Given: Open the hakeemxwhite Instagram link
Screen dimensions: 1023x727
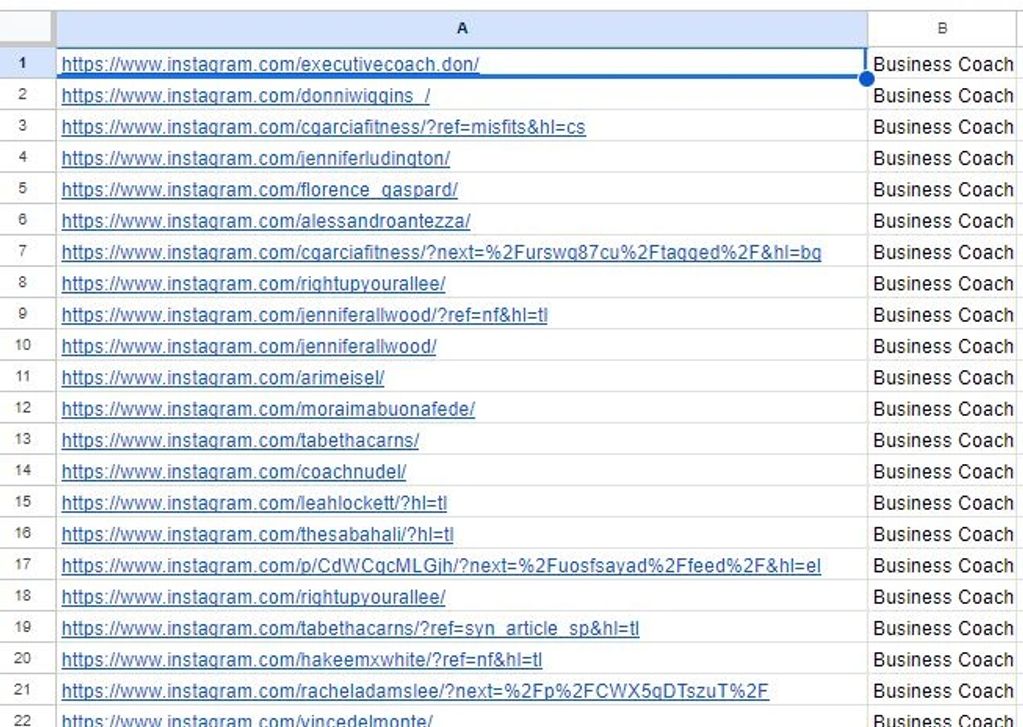Looking at the screenshot, I should point(301,659).
